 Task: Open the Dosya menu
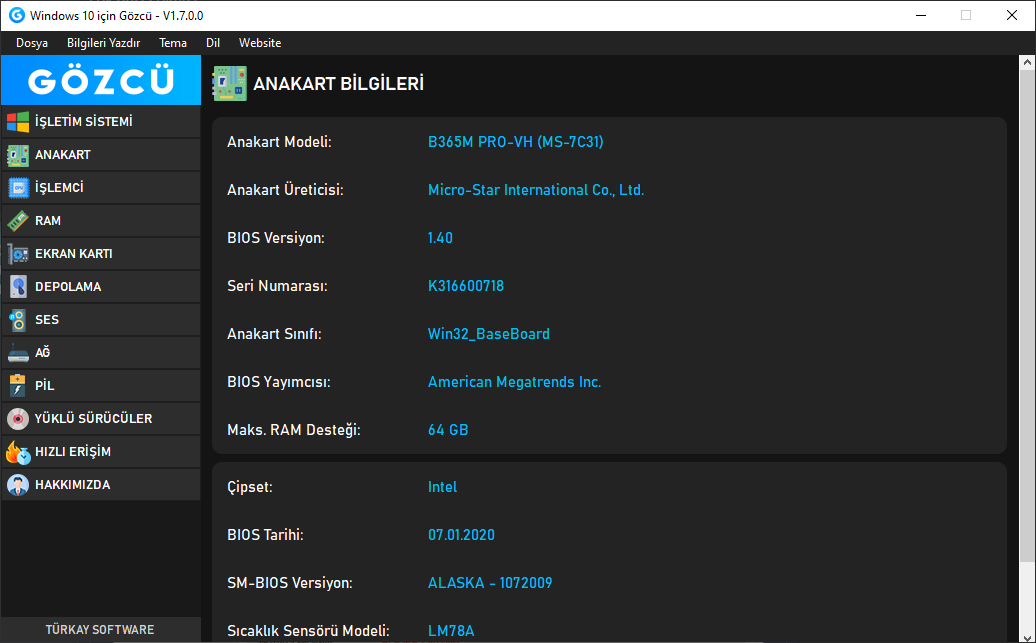coord(32,43)
